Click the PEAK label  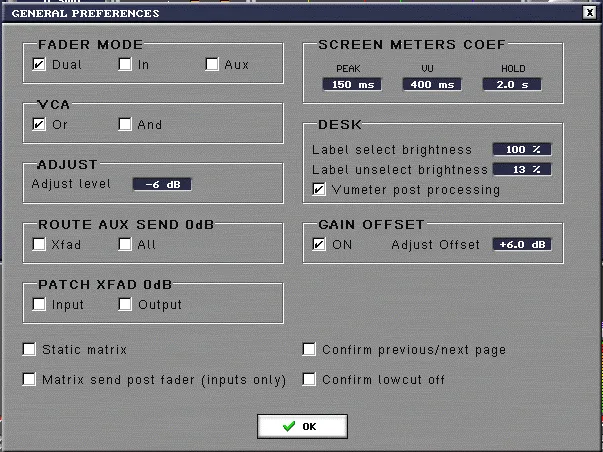pyautogui.click(x=348, y=68)
